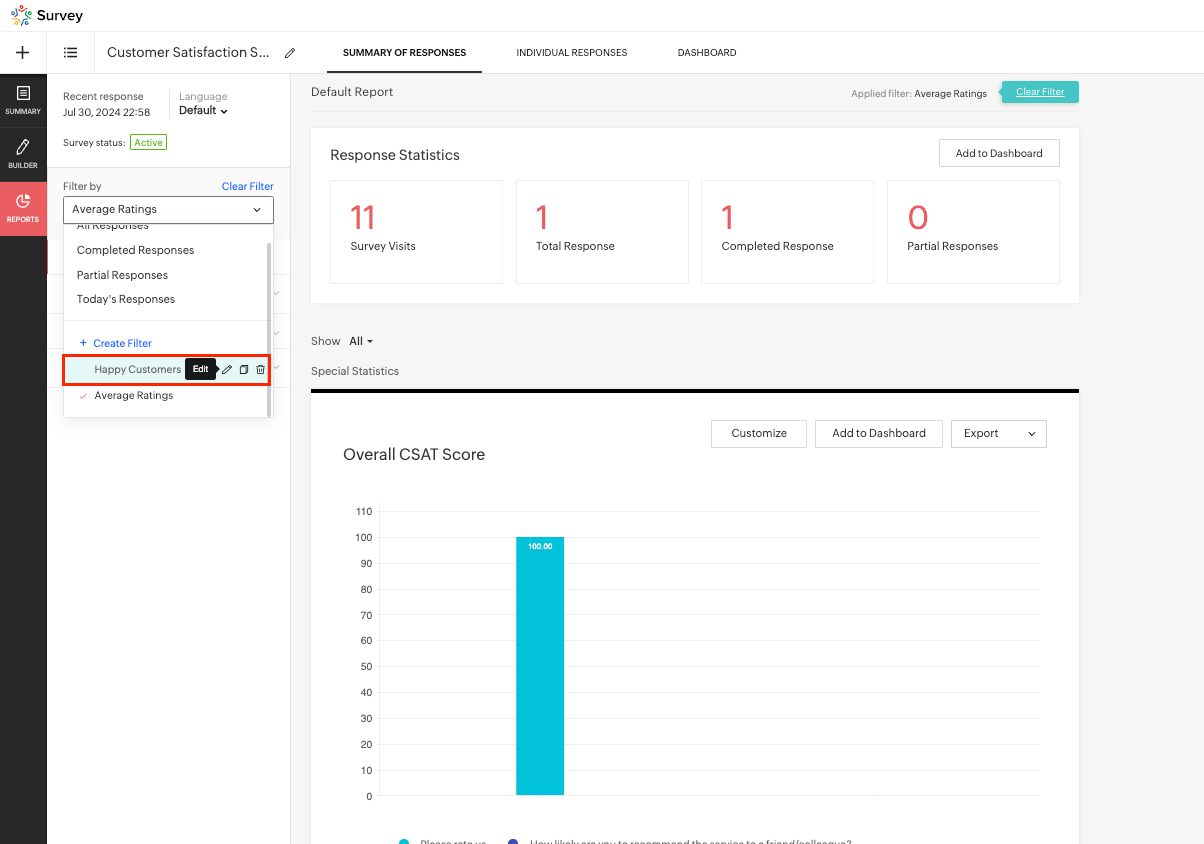Click the pencil icon next to survey title

click(290, 53)
